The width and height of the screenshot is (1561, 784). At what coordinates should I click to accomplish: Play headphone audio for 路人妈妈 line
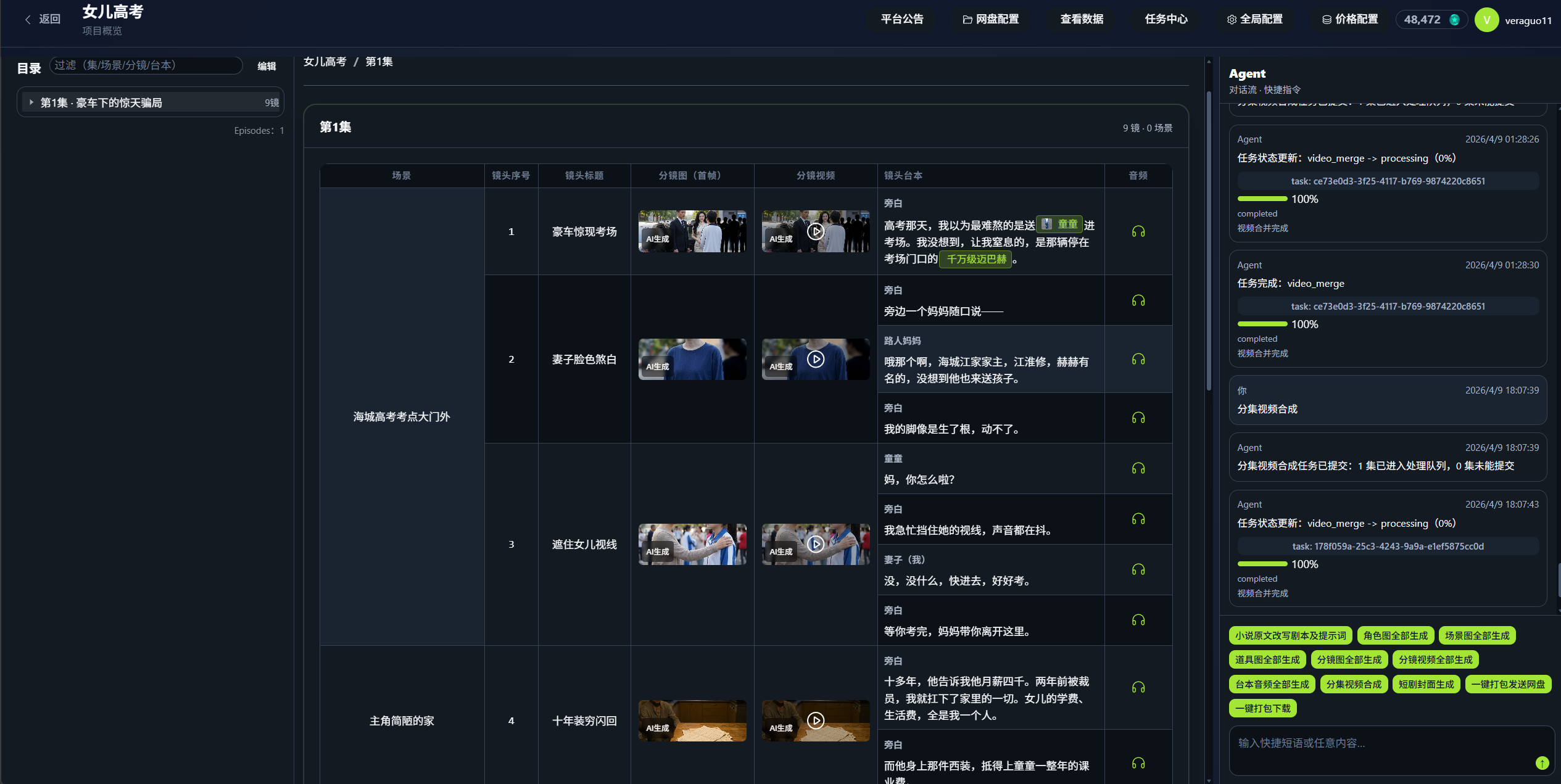pos(1138,359)
